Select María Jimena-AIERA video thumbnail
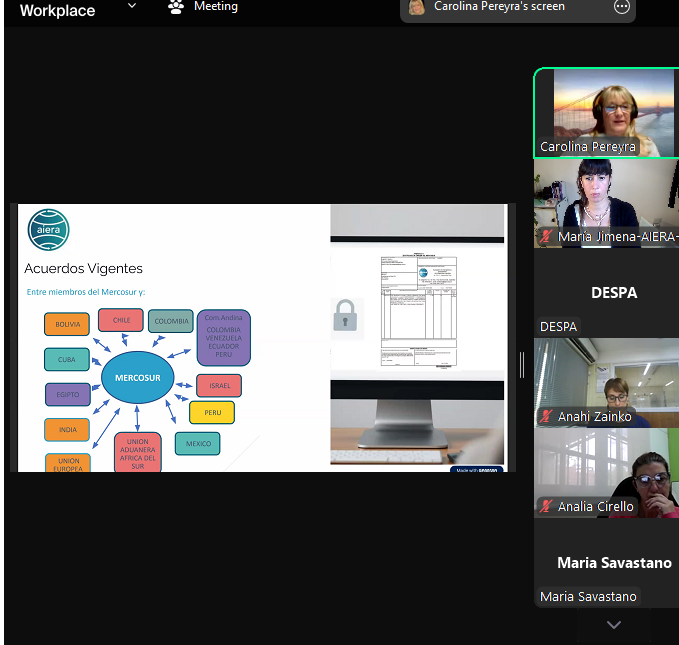The image size is (679, 645). click(607, 203)
